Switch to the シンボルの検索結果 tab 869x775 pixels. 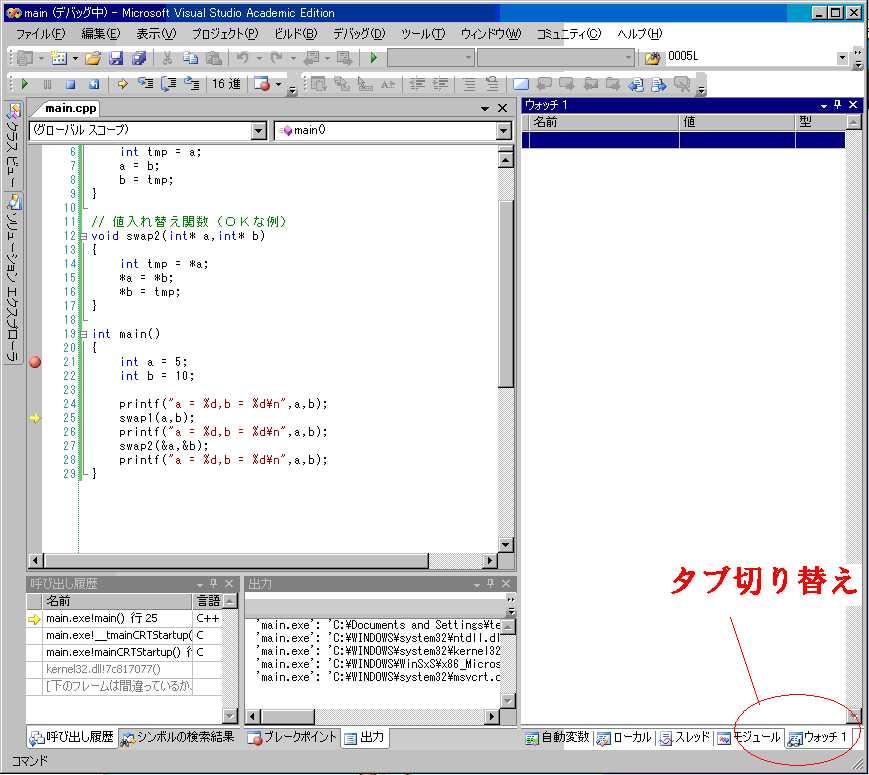click(x=178, y=737)
